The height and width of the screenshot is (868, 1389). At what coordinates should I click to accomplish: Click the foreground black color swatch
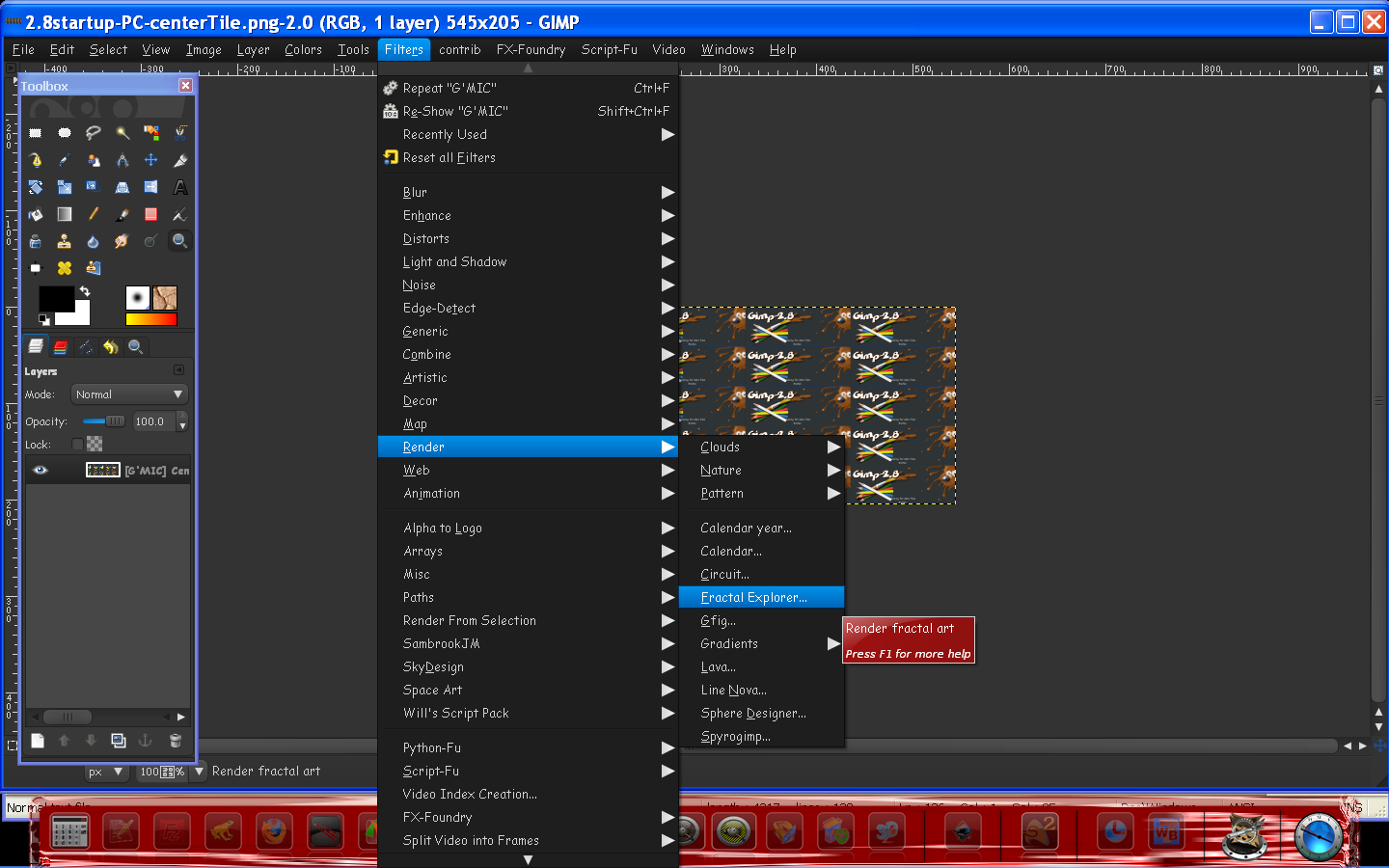(x=56, y=298)
